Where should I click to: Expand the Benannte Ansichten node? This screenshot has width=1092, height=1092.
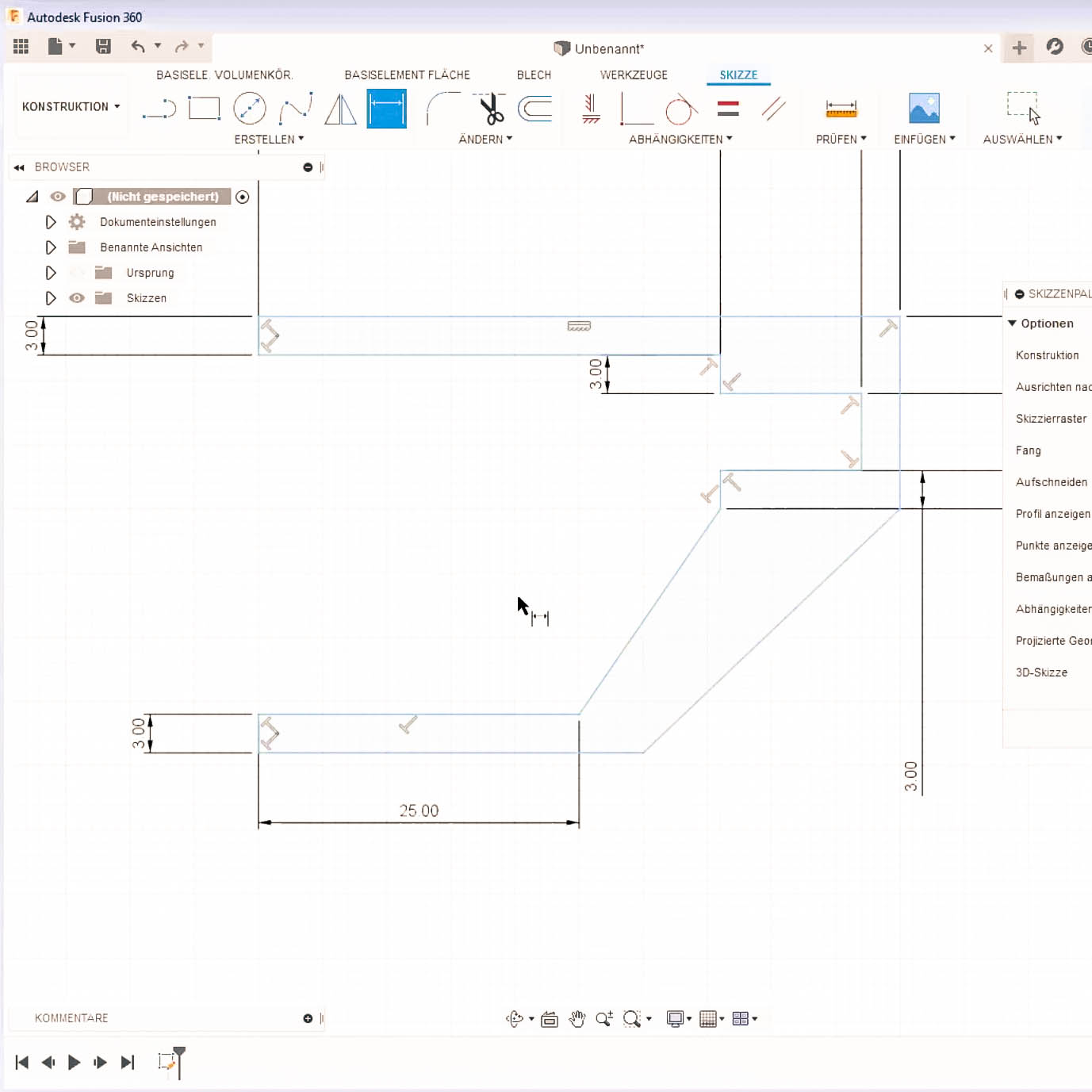point(51,247)
